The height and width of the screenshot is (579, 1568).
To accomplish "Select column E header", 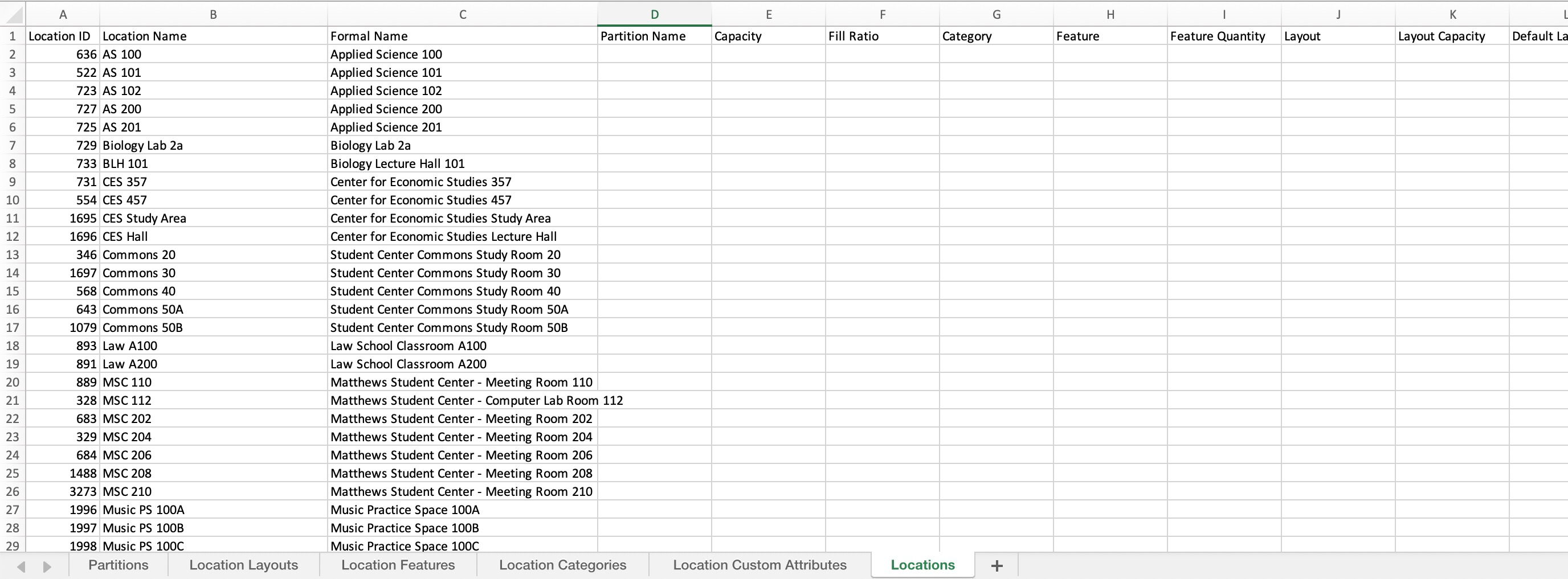I will coord(769,15).
